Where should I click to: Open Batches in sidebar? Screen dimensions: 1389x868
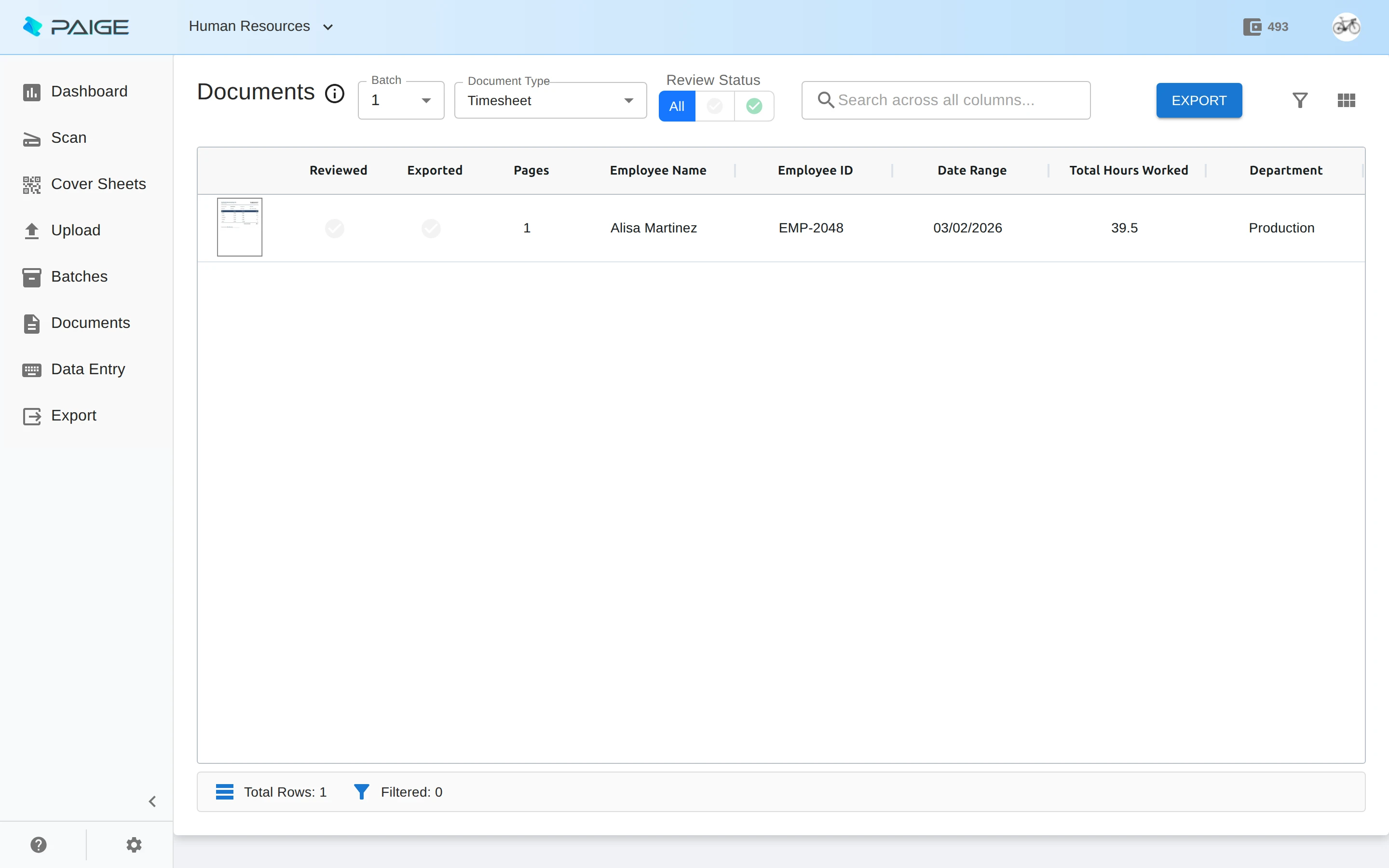pos(86,277)
